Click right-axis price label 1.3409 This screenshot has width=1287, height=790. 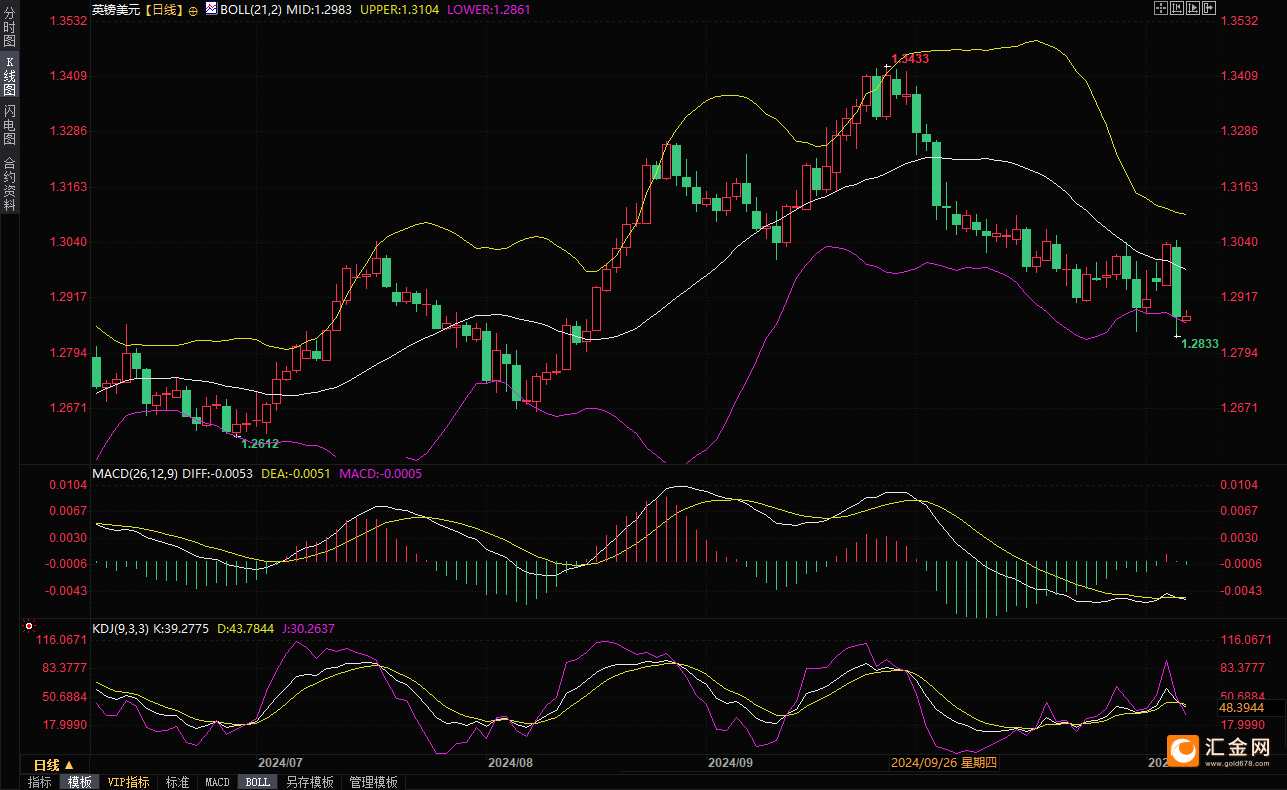click(1239, 75)
